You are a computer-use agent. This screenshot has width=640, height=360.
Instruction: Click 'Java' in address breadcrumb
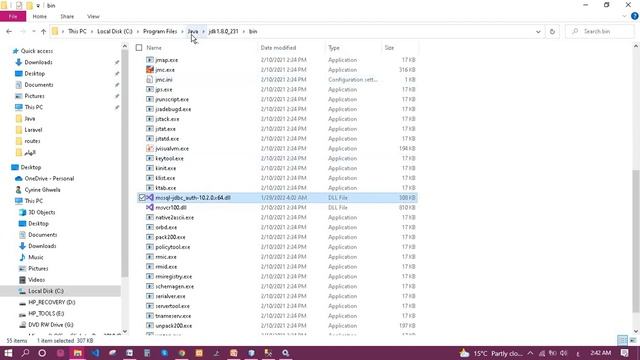193,31
